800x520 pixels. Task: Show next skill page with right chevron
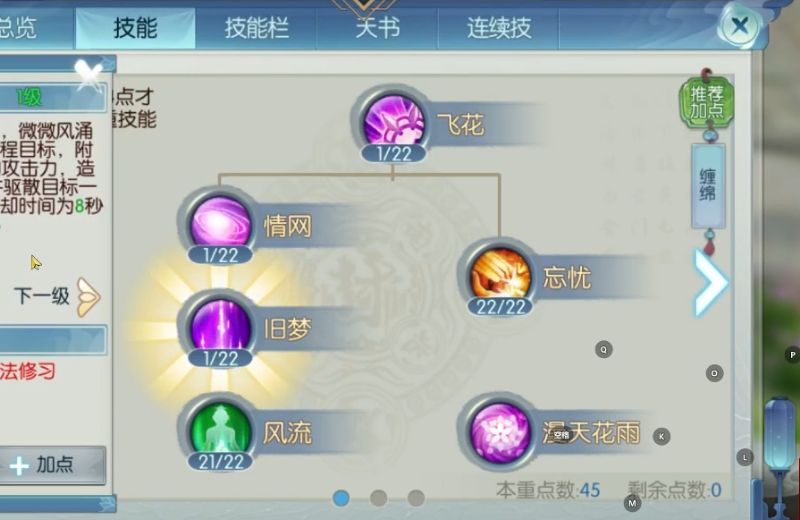click(x=711, y=282)
